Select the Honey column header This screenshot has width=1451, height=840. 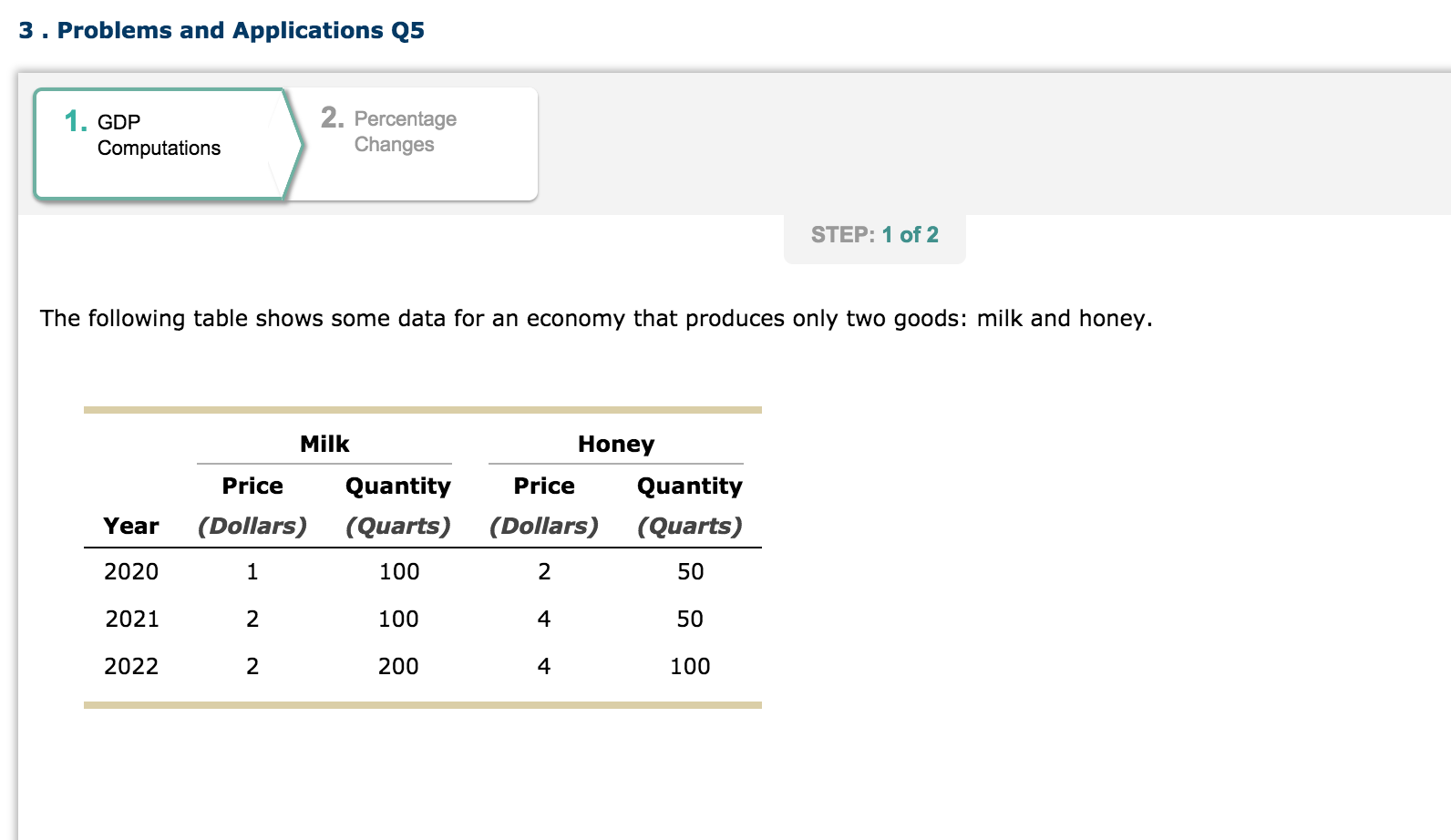click(615, 444)
